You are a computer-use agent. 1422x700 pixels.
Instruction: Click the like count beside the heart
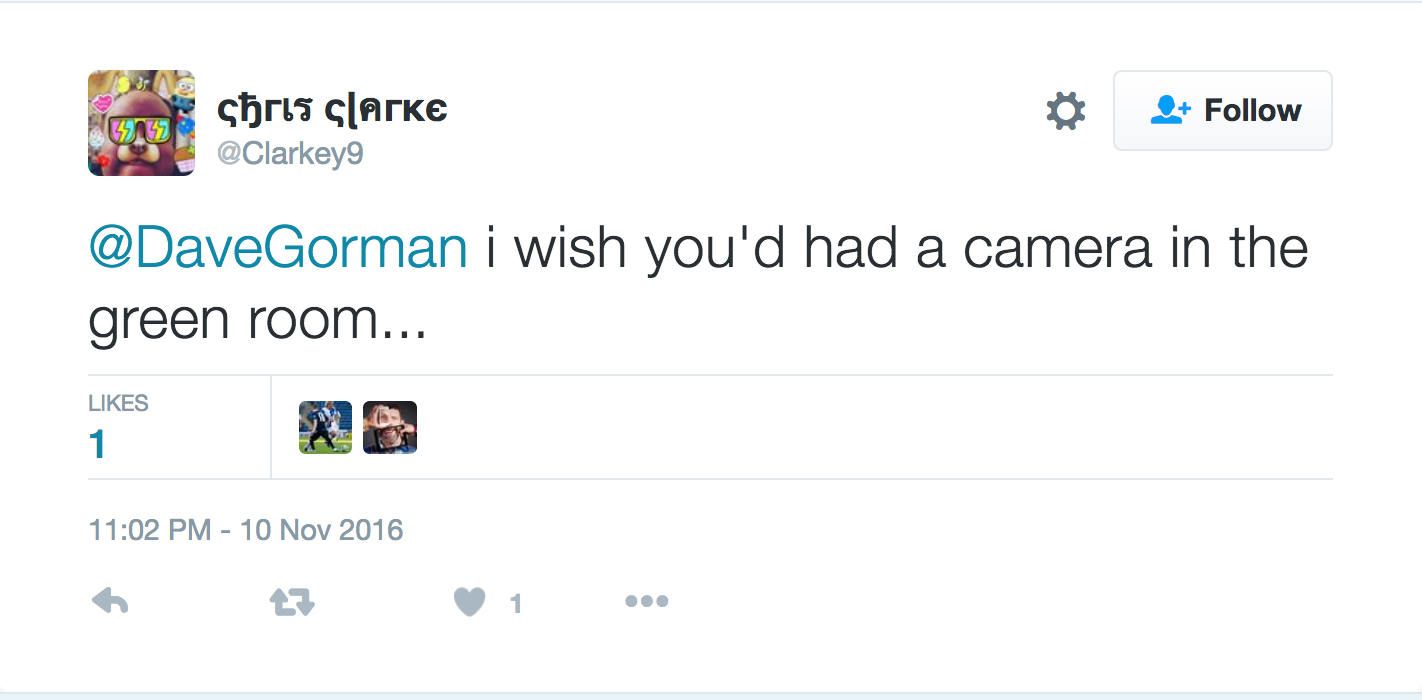point(516,604)
